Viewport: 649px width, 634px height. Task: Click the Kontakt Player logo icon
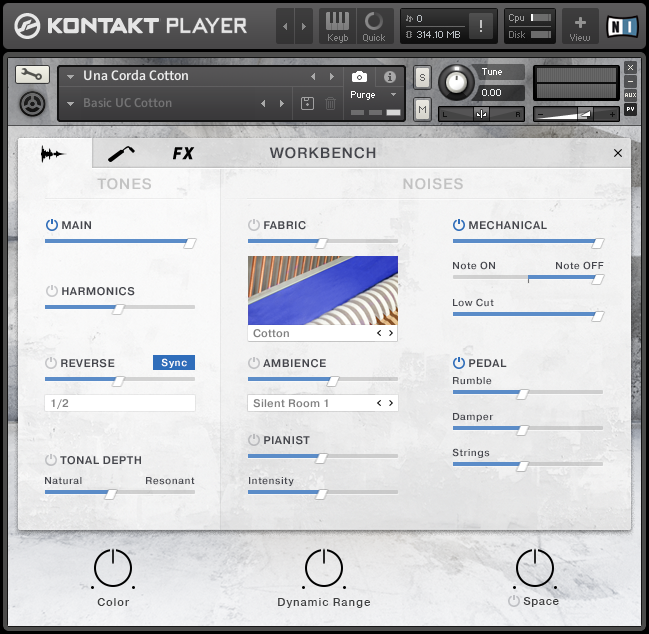coord(27,26)
